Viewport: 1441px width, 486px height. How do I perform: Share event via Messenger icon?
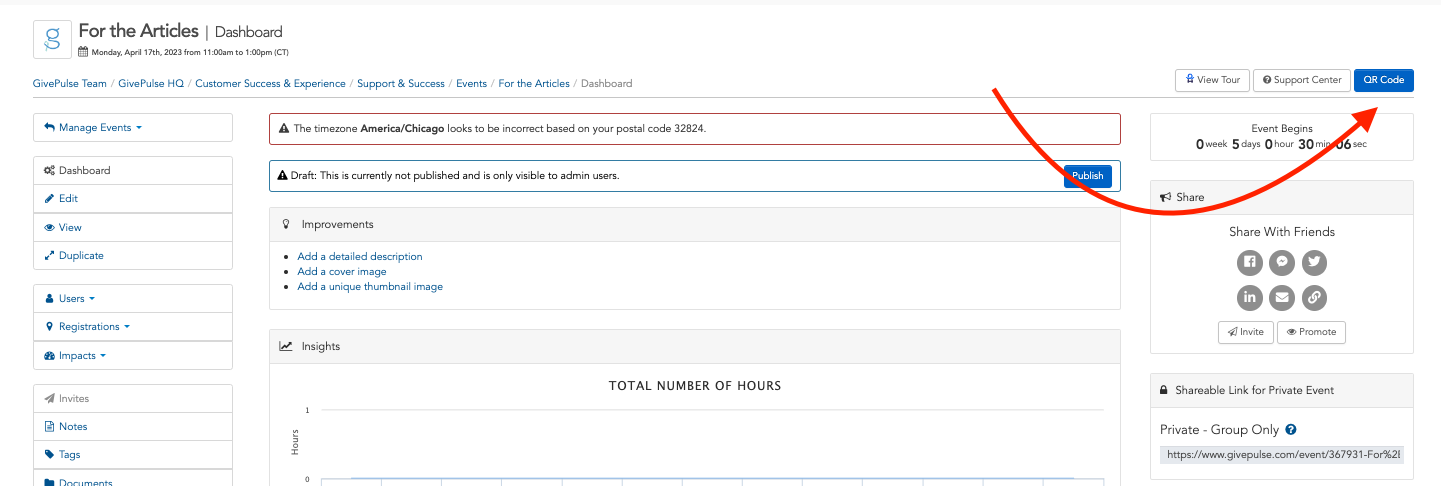[1282, 263]
